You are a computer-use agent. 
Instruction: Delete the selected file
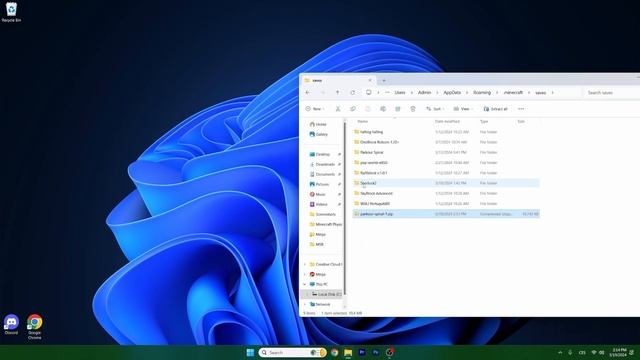(x=413, y=109)
